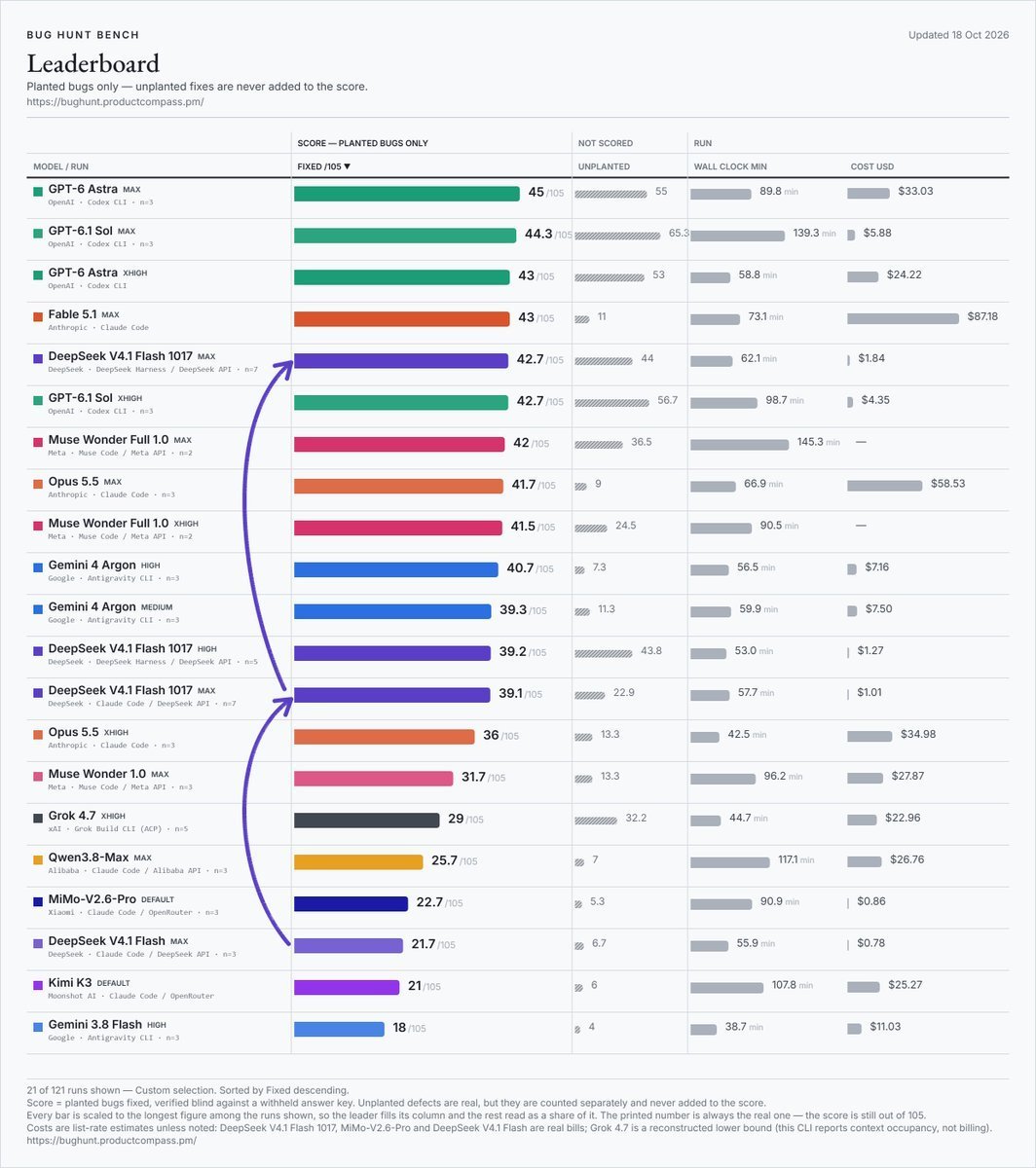The image size is (1036, 1168).
Task: Click the MODEL / RUN column header
Action: click(61, 166)
